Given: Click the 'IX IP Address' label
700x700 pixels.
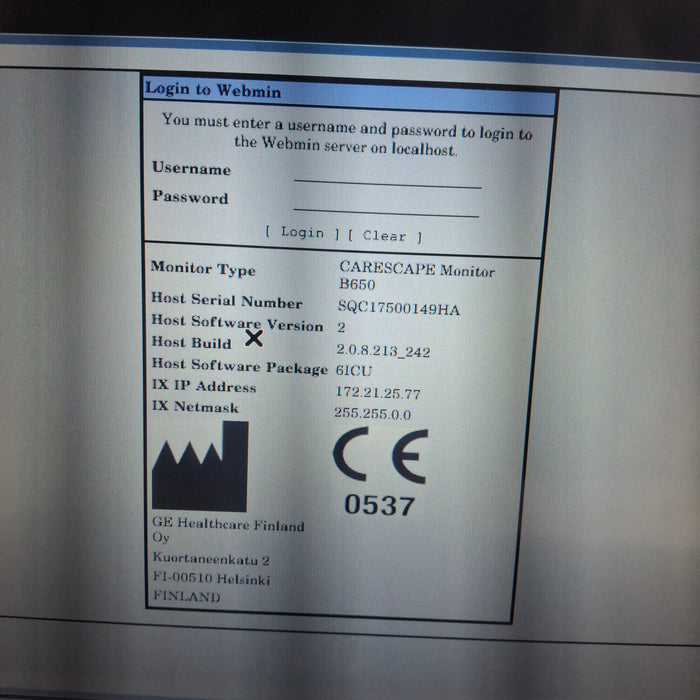Looking at the screenshot, I should [204, 386].
